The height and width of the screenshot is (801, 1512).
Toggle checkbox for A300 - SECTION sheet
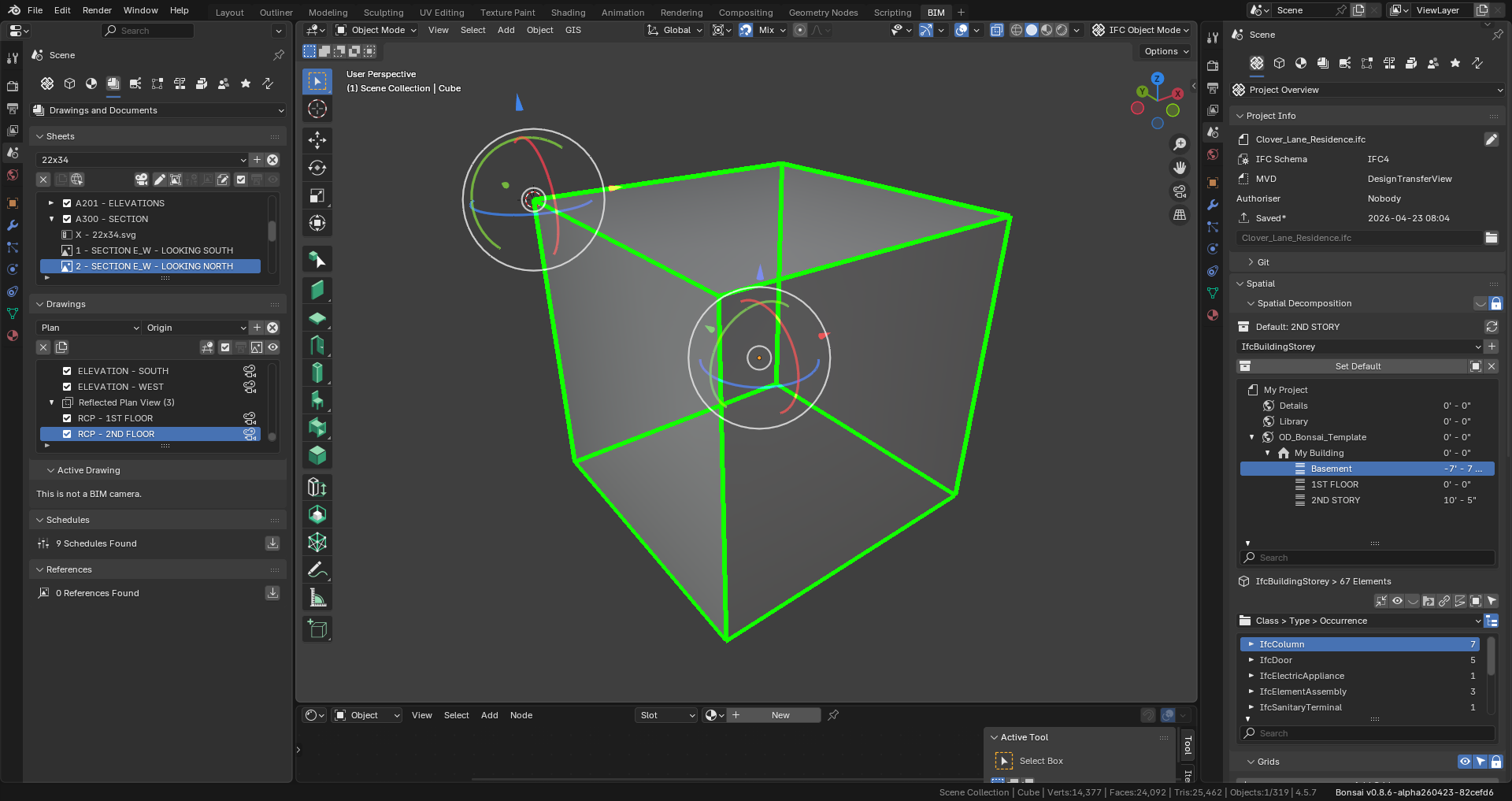click(x=67, y=219)
